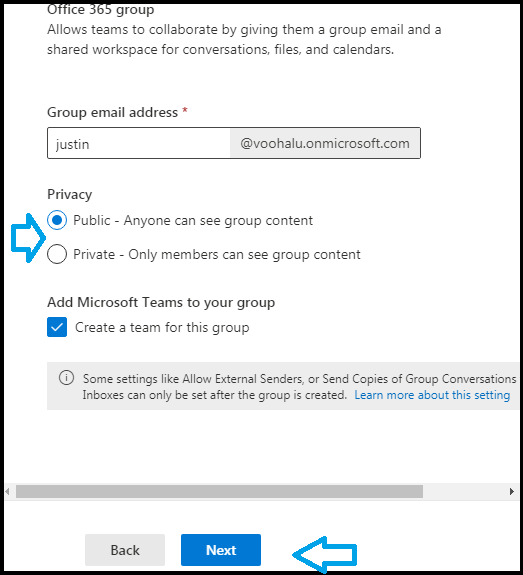Uncheck the Create a team checkbox
523x575 pixels.
tap(57, 327)
